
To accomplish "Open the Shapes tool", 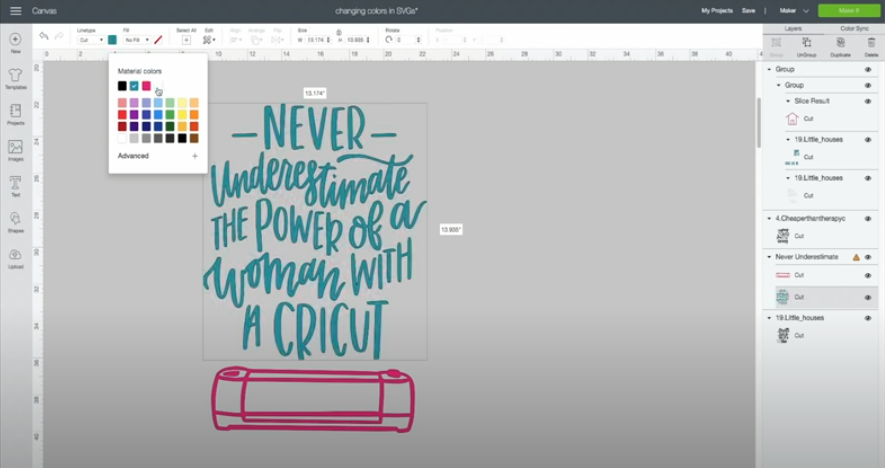I will coord(15,222).
